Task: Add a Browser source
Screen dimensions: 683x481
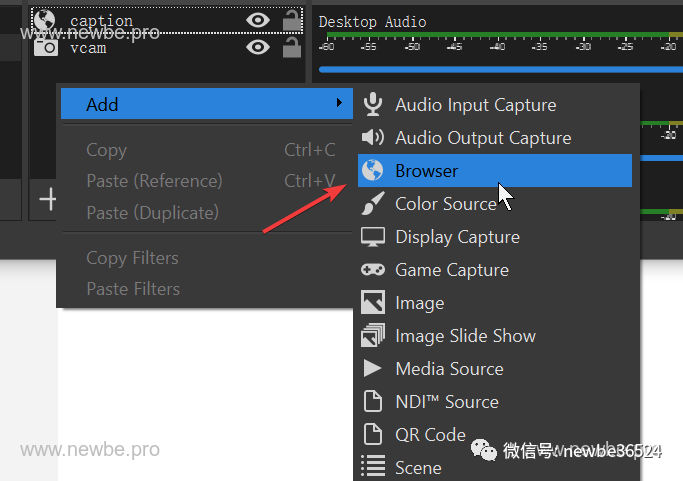Action: (495, 170)
